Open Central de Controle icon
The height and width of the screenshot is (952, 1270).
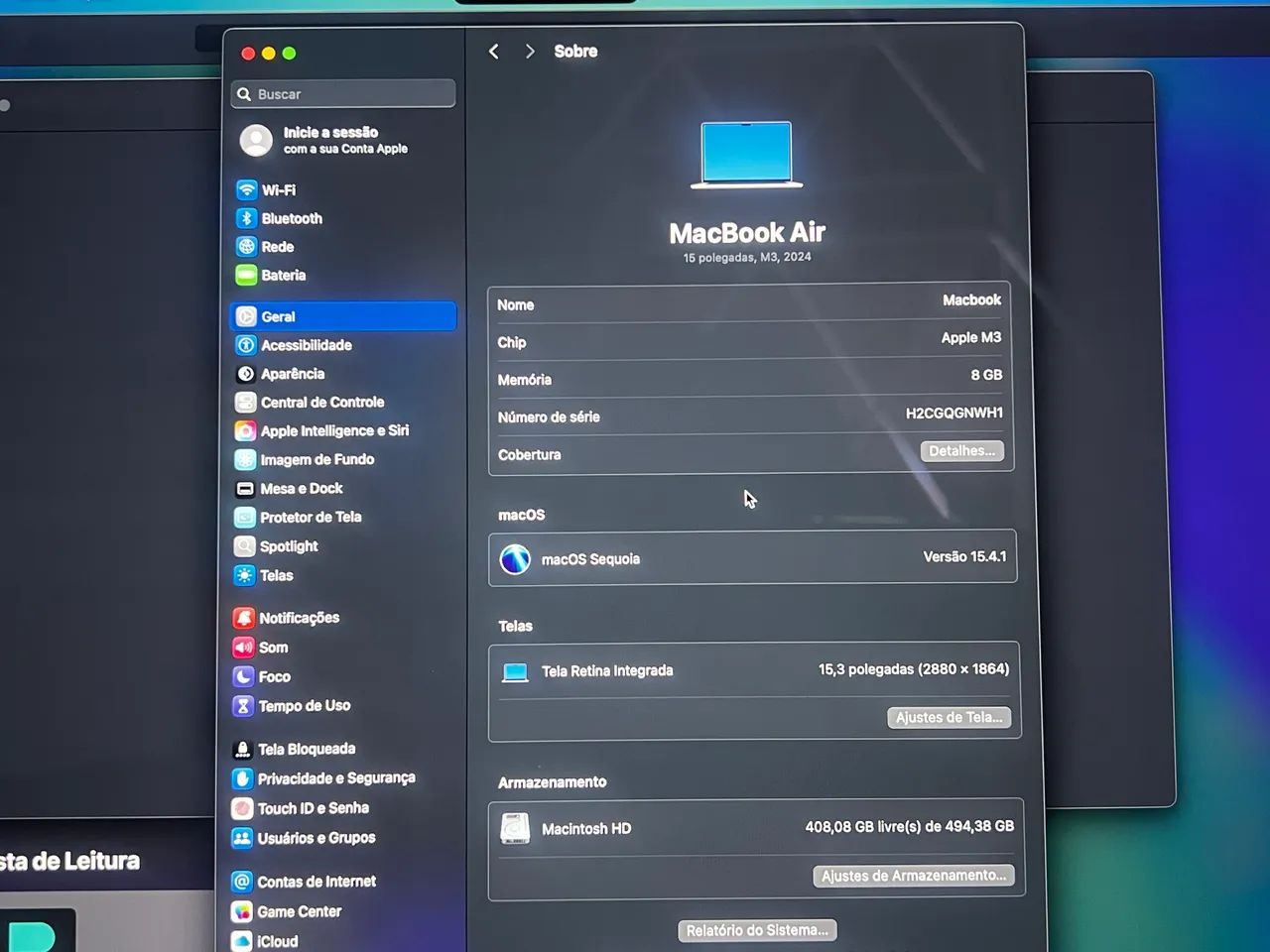pos(245,403)
